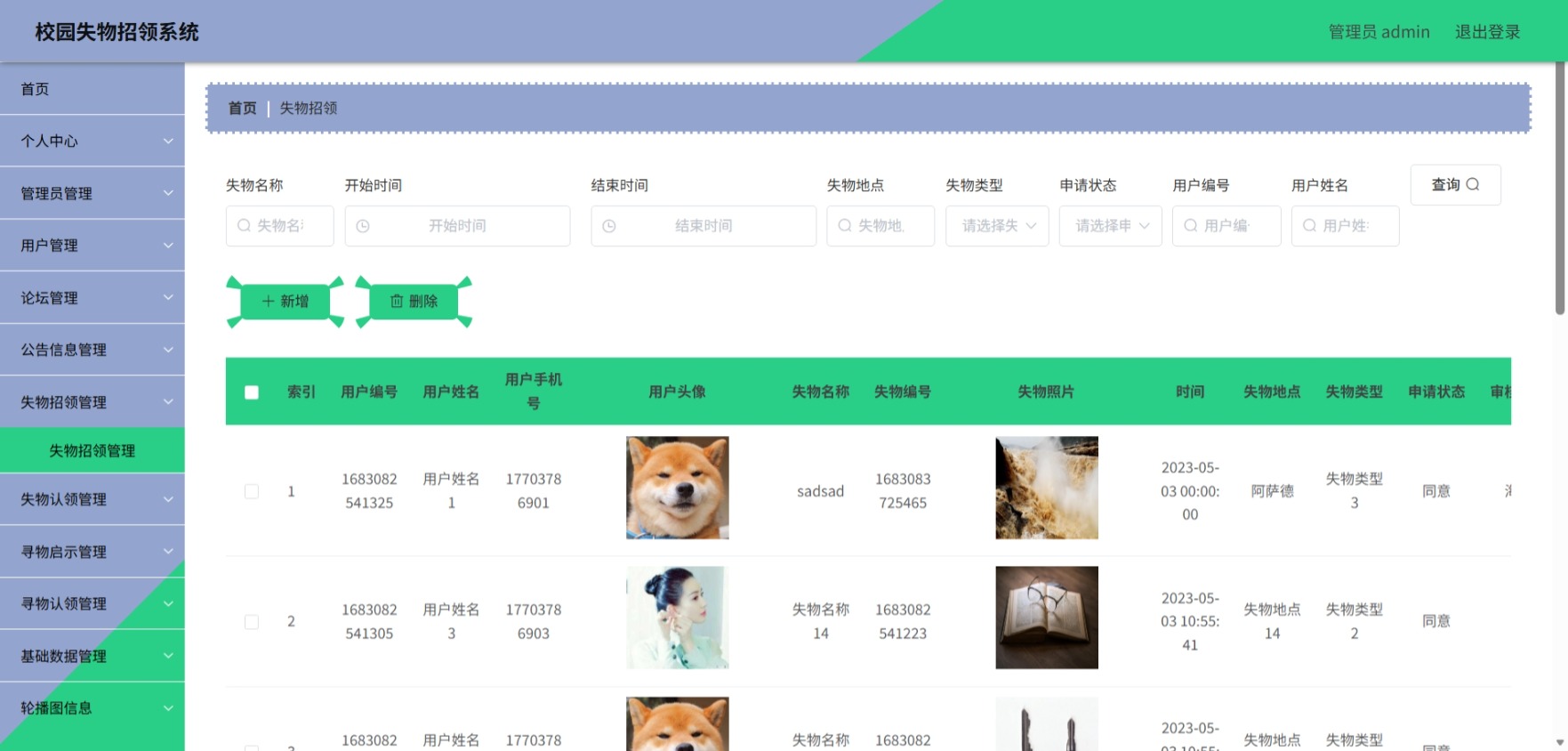Click the 失物照片 column header
The width and height of the screenshot is (1568, 751).
[1047, 392]
